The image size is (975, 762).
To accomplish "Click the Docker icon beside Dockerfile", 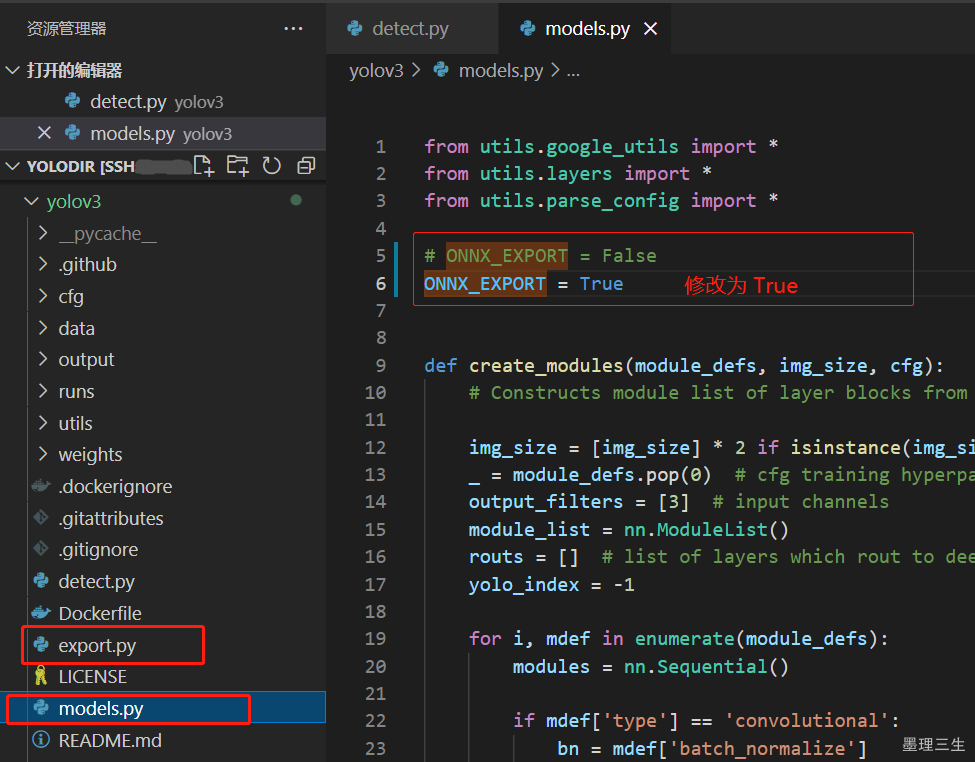I will tap(41, 613).
